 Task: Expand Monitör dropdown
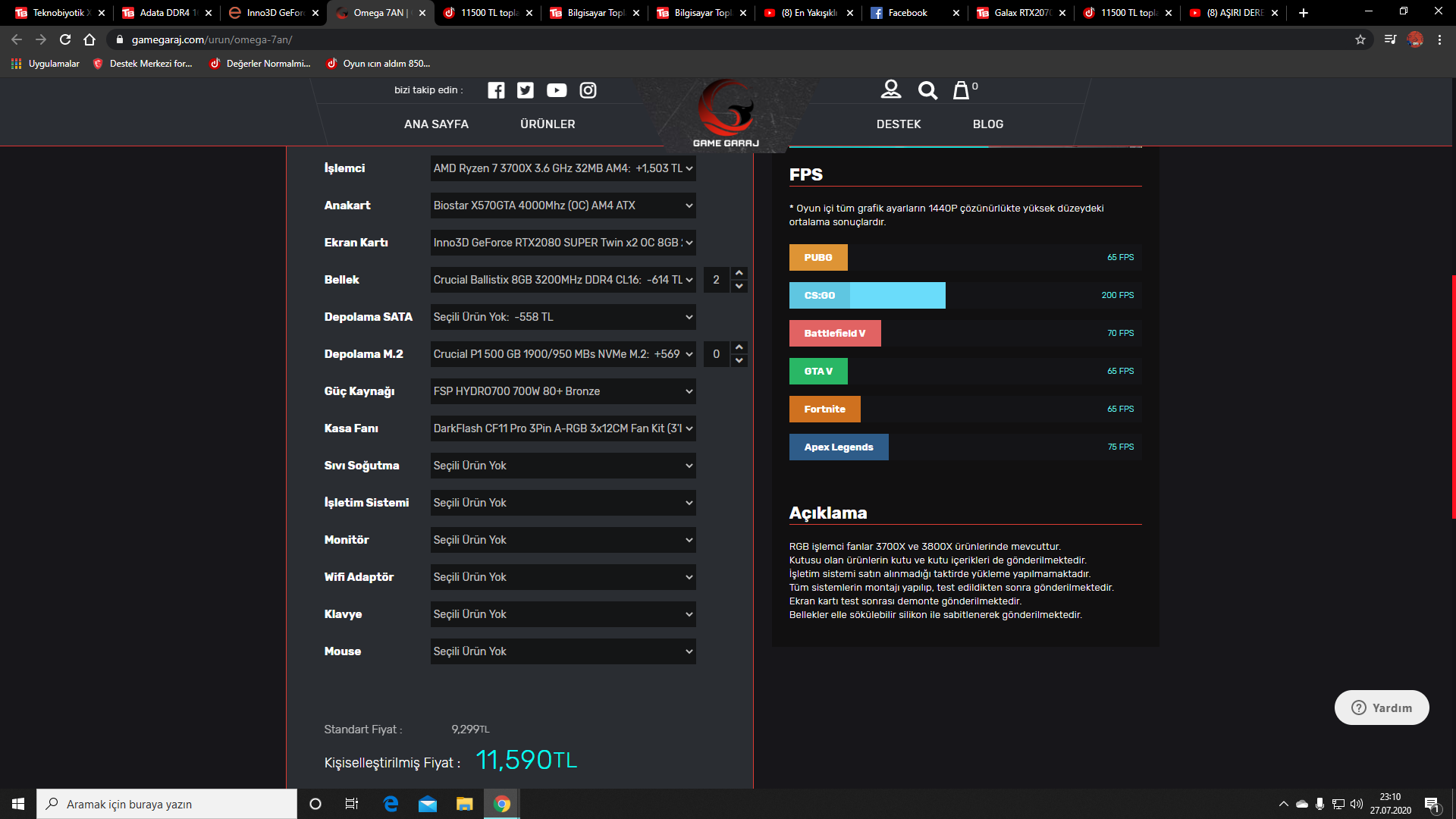(x=563, y=540)
